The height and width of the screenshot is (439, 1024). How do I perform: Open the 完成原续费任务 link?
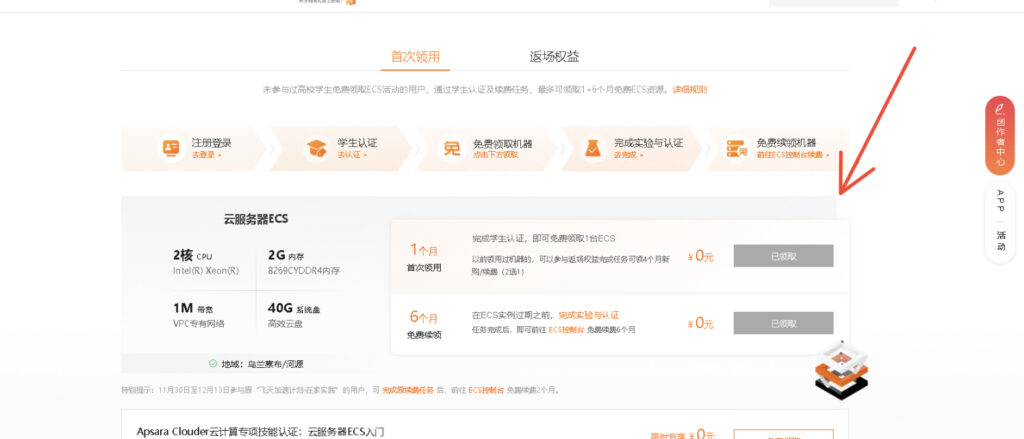tap(408, 390)
